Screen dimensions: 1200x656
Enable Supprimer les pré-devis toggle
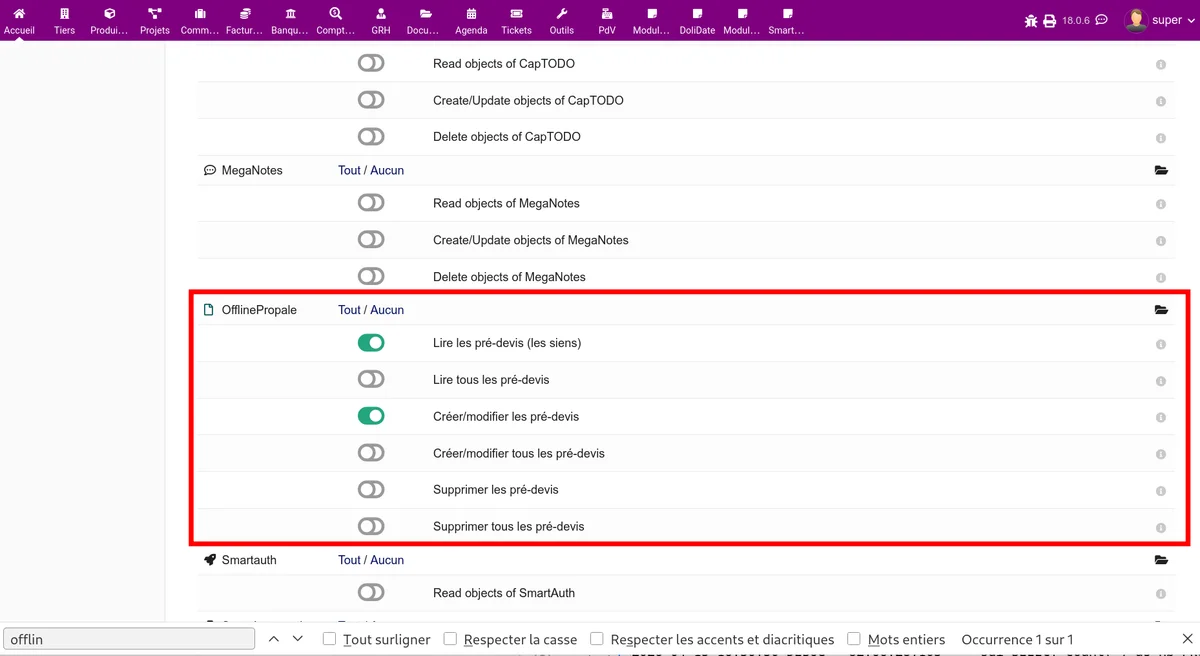pyautogui.click(x=371, y=490)
